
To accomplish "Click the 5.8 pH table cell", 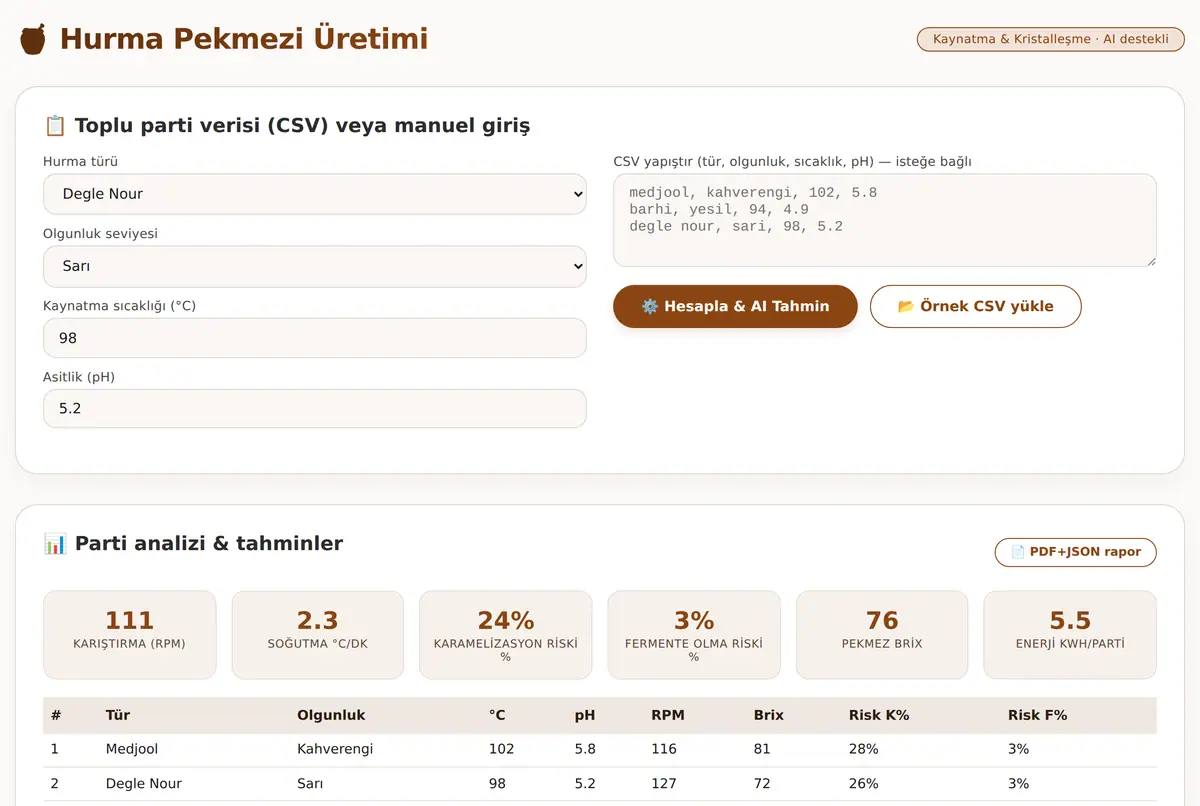I will tap(585, 749).
